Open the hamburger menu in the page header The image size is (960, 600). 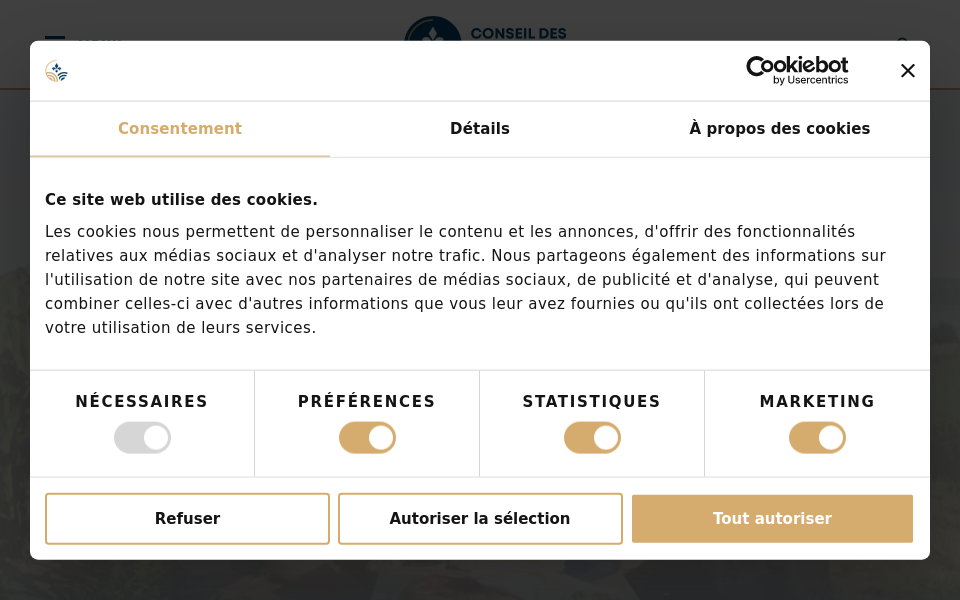55,39
